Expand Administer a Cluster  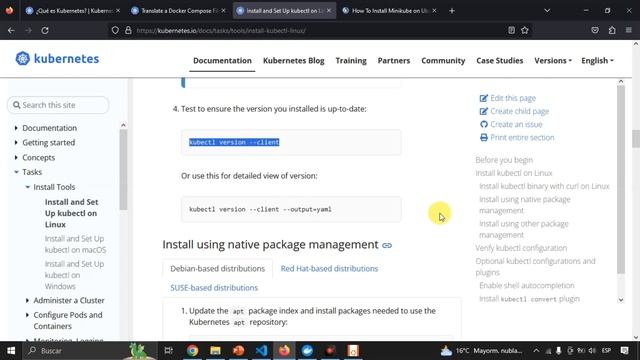[27, 300]
